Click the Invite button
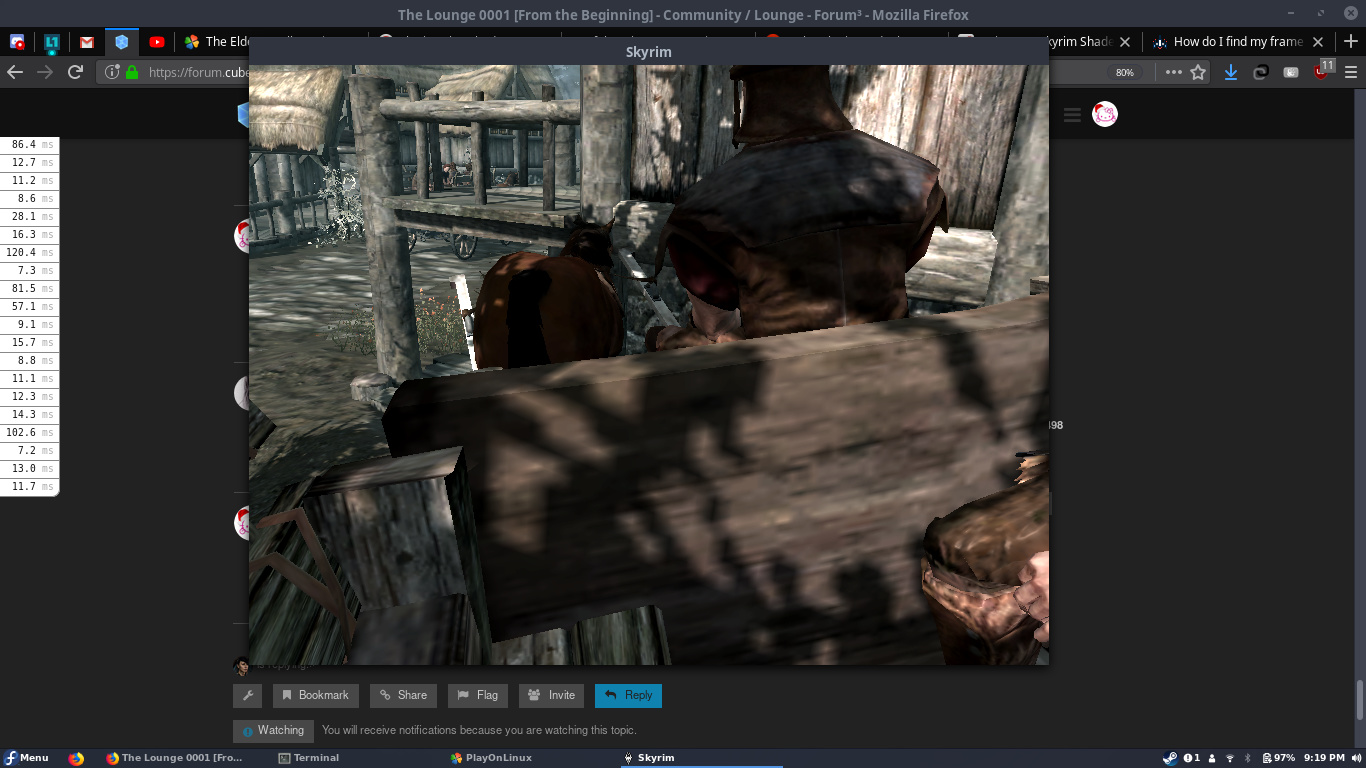 [x=551, y=695]
